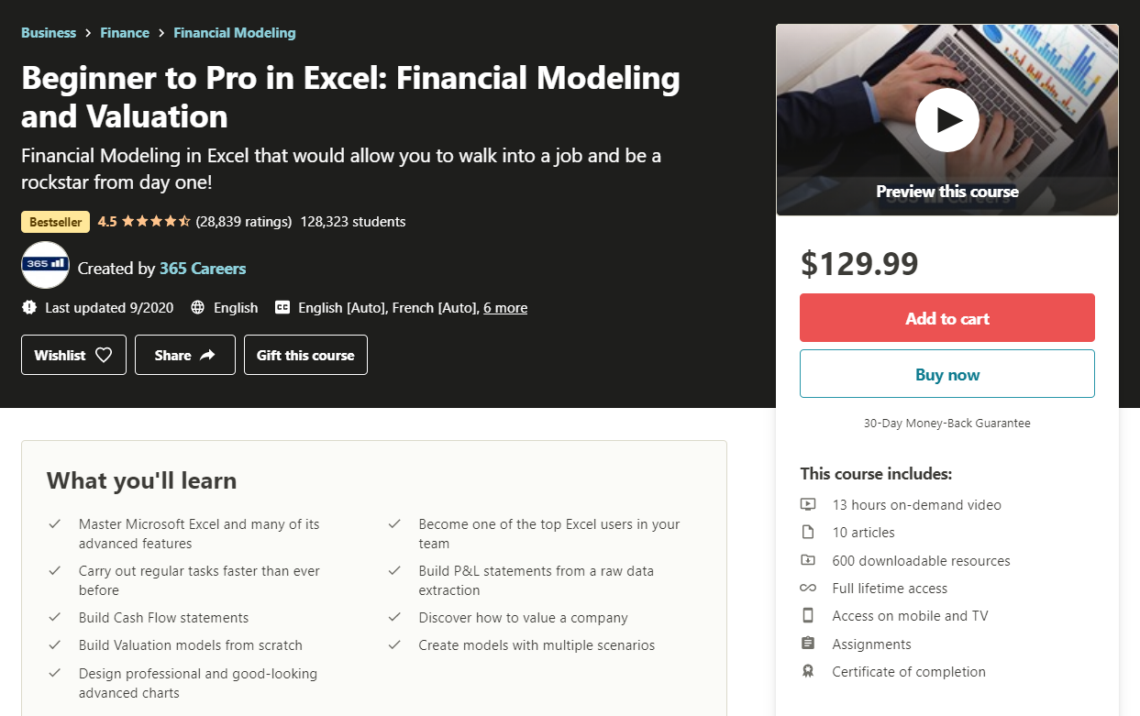Click the full lifetime access infinity icon

pyautogui.click(x=809, y=588)
